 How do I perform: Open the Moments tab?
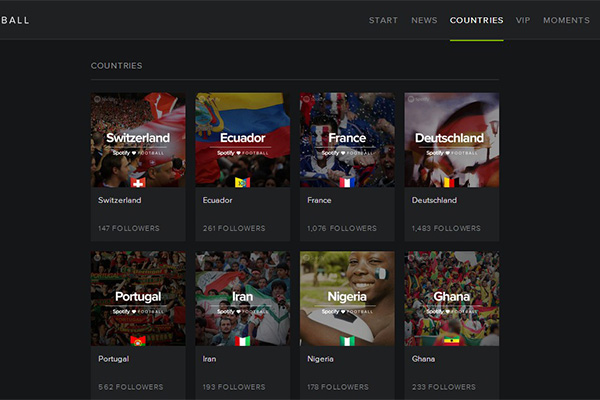[x=566, y=20]
